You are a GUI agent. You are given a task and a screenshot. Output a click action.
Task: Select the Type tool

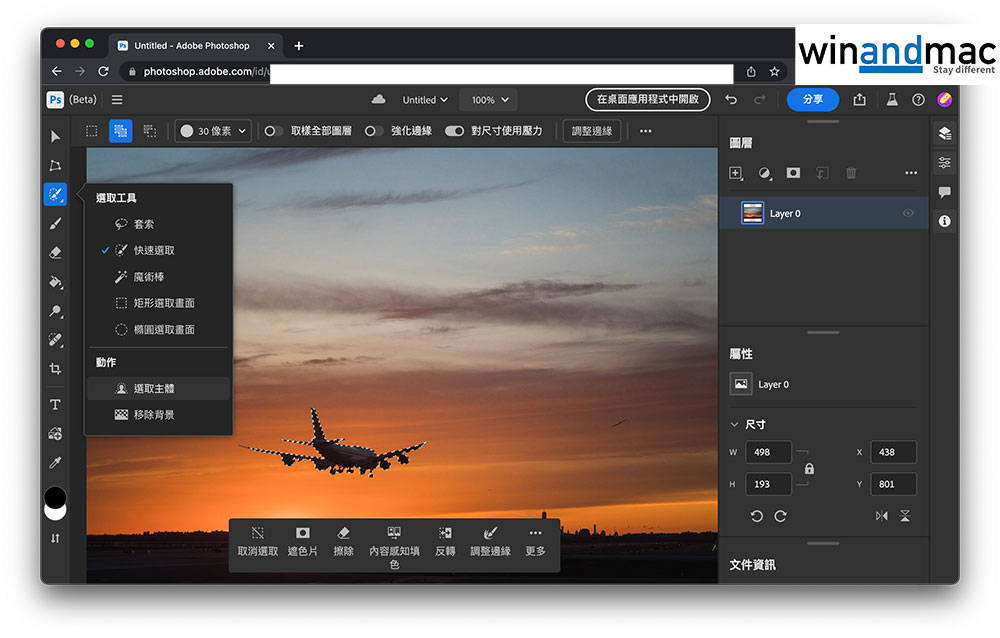(55, 405)
